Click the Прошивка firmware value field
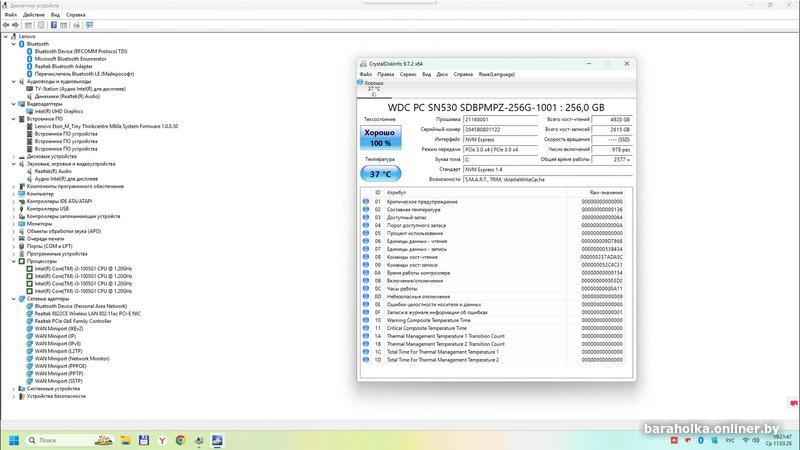The image size is (800, 450). point(500,119)
